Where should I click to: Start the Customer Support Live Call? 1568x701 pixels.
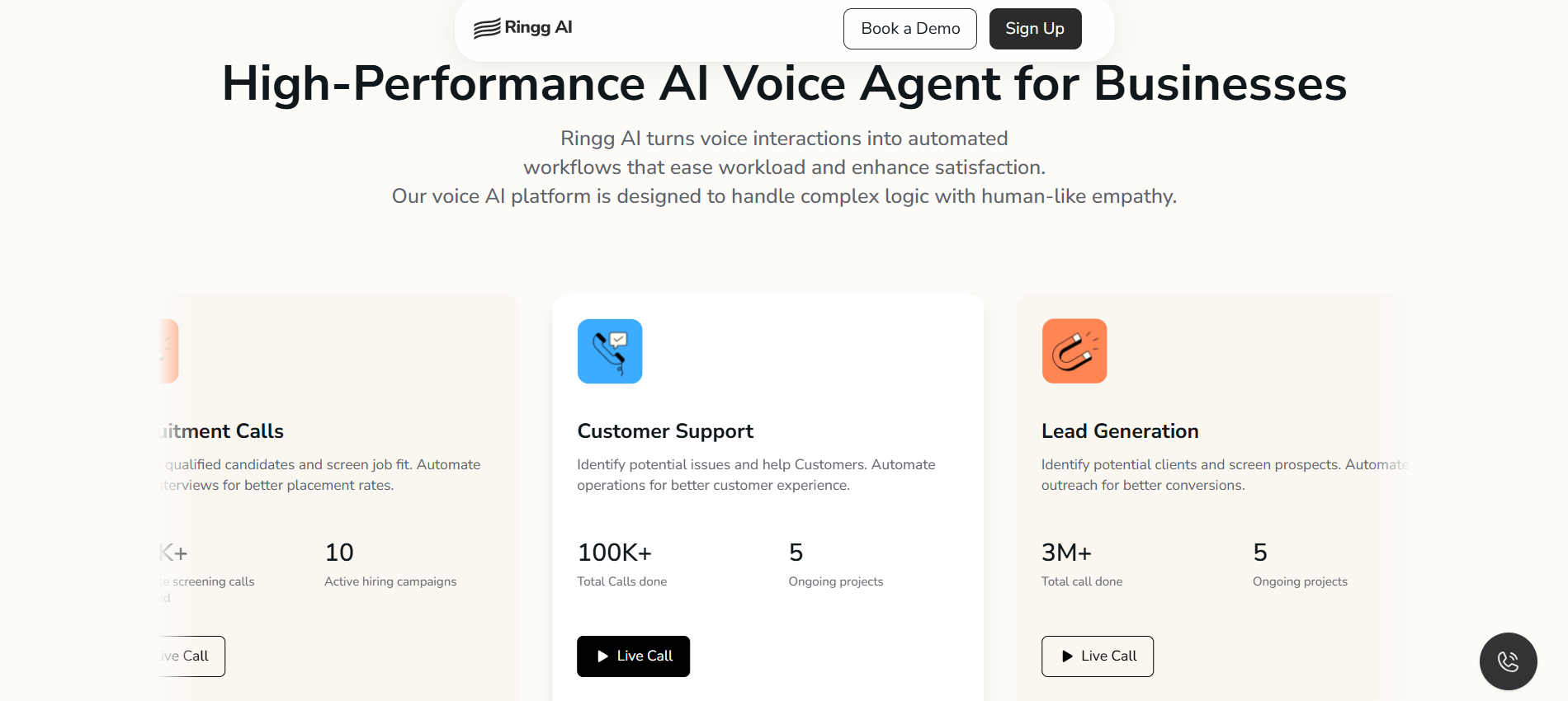click(x=633, y=656)
